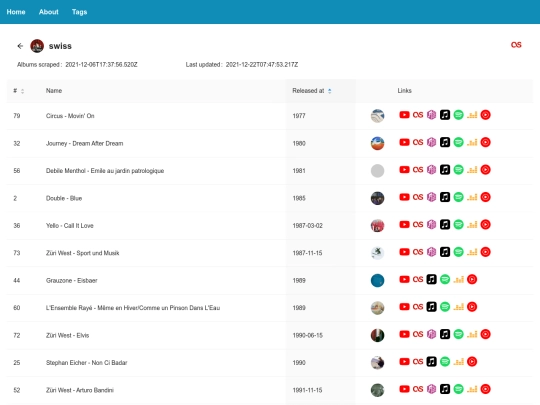Click blank cover placeholder for Debile Menthol
This screenshot has width=540, height=405.
click(377, 171)
